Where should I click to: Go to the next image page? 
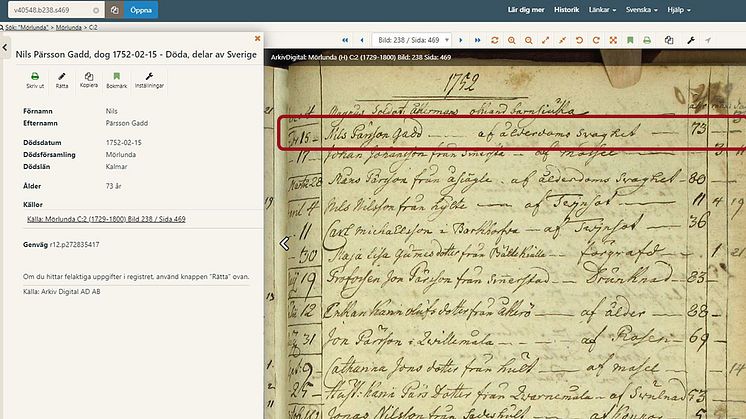coord(459,40)
